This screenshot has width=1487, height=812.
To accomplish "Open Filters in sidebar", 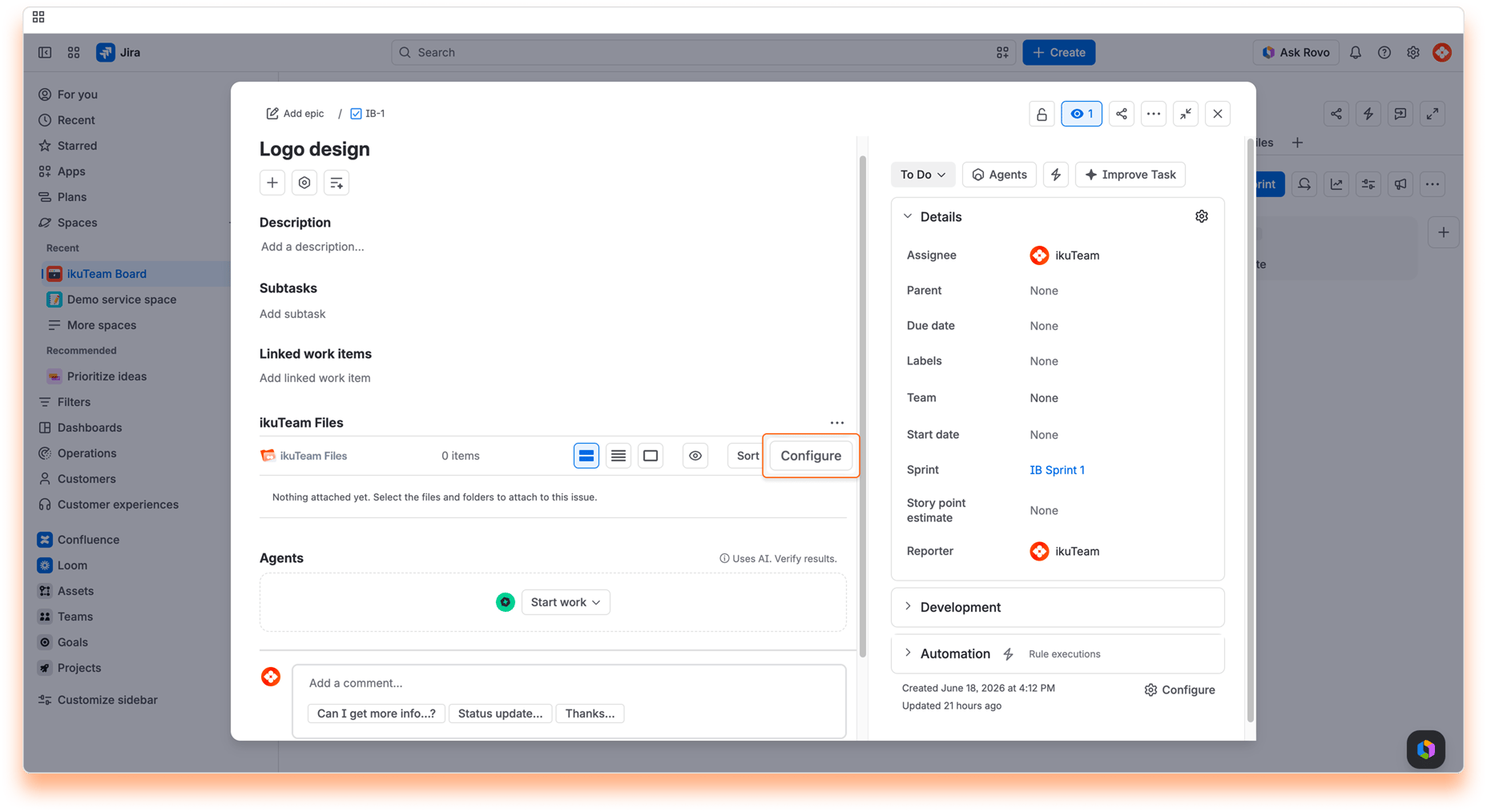I will pos(74,402).
